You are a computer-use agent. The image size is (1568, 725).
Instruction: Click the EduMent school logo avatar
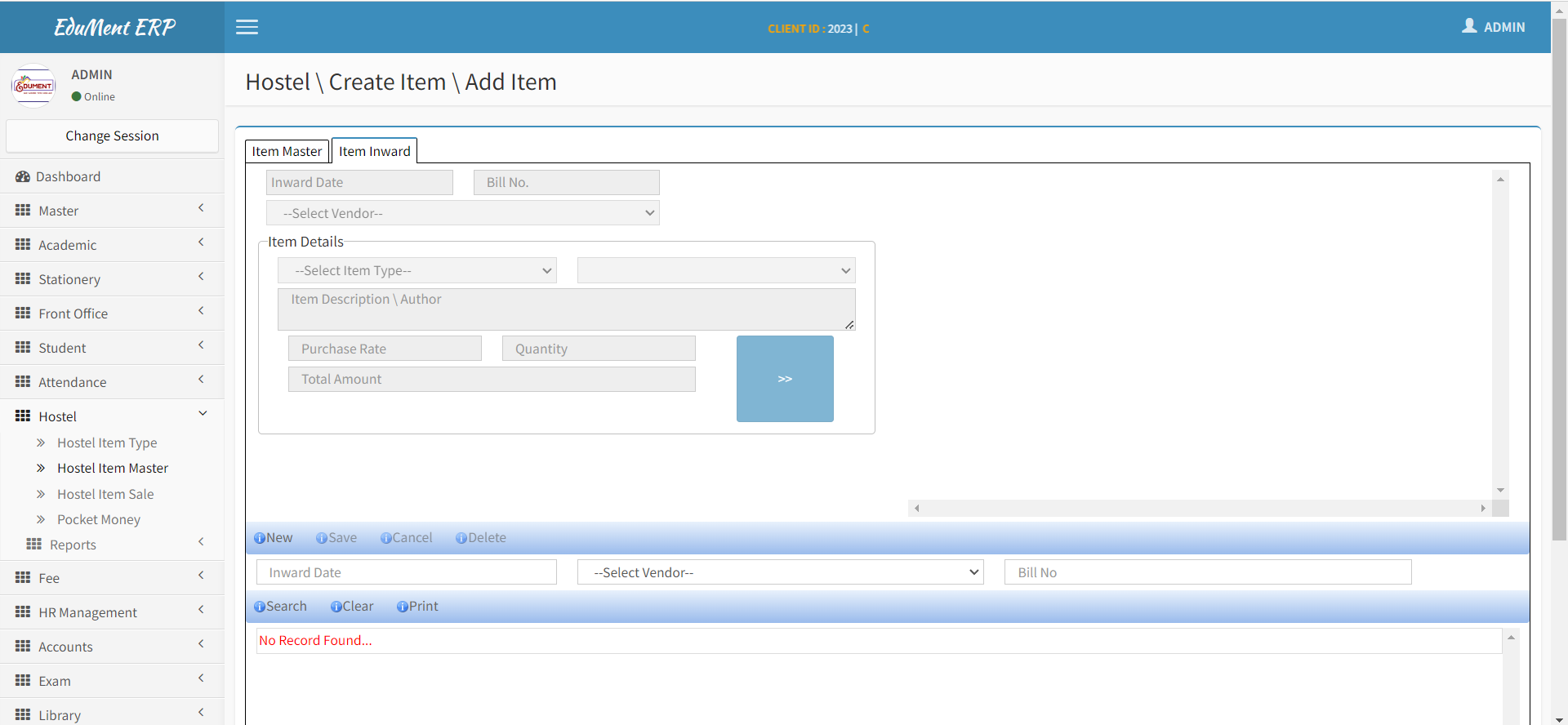point(33,85)
